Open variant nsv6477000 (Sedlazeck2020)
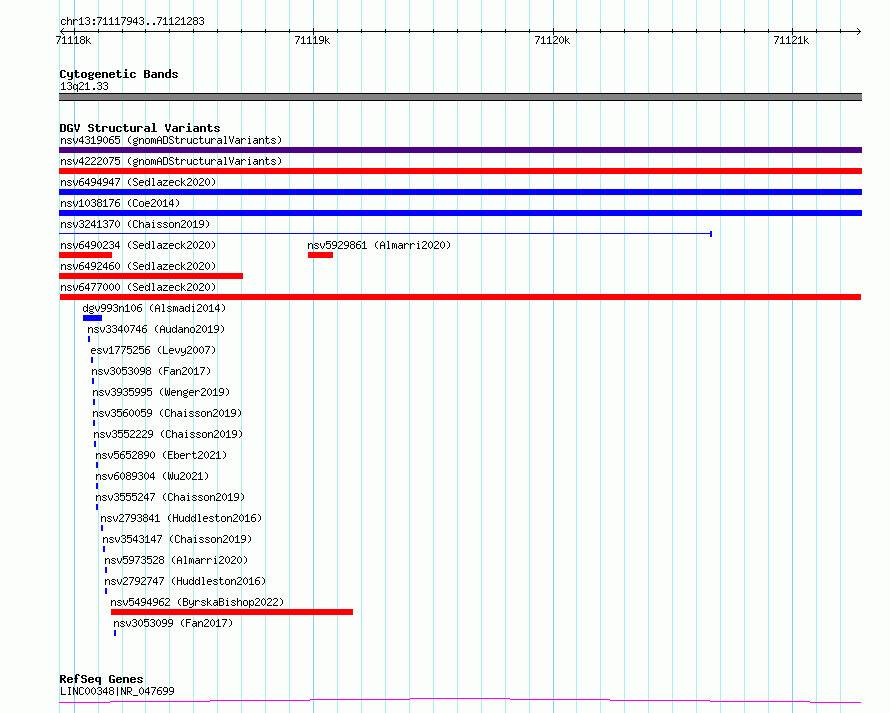Screen dimensions: 890x713 (x=138, y=287)
